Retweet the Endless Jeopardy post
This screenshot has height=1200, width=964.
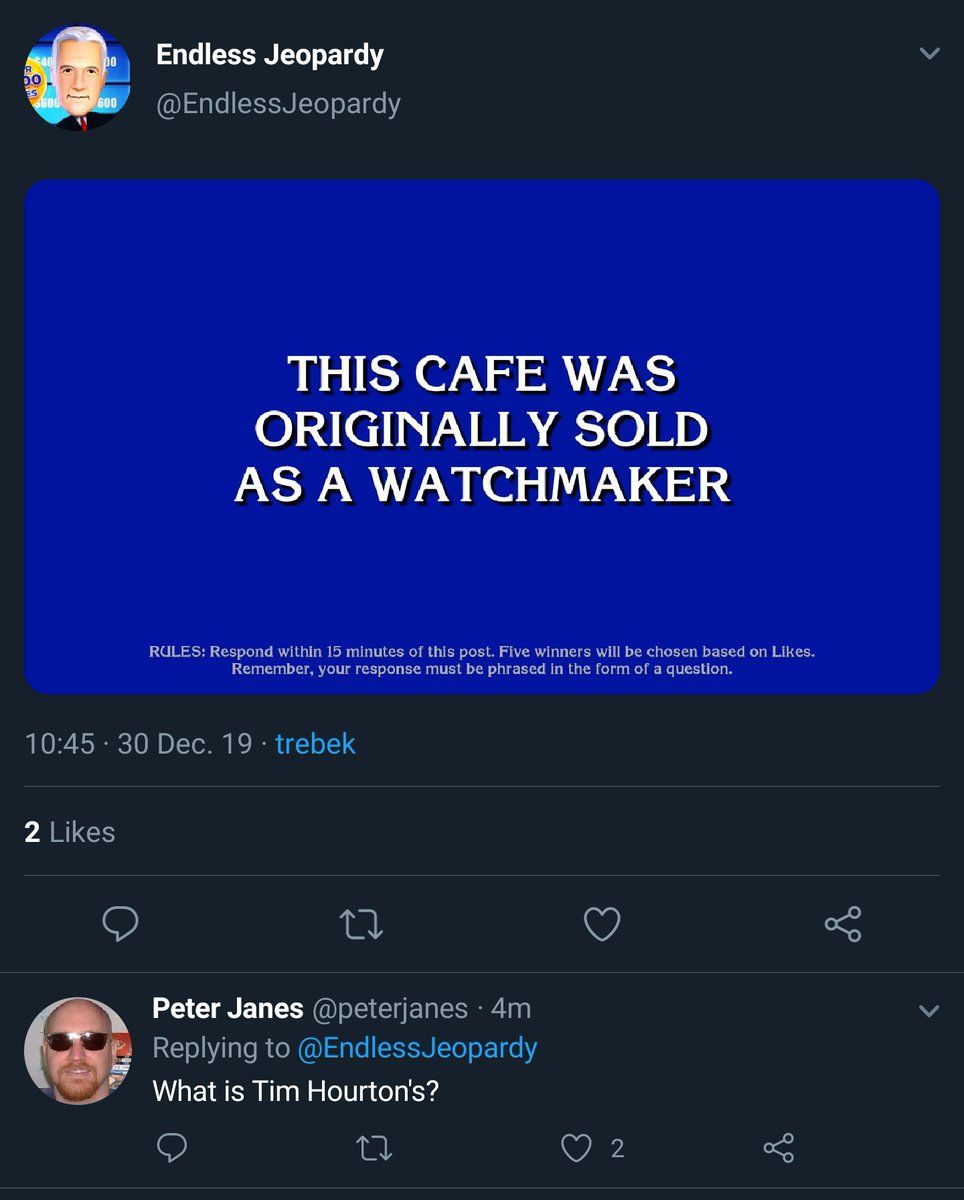[x=361, y=924]
